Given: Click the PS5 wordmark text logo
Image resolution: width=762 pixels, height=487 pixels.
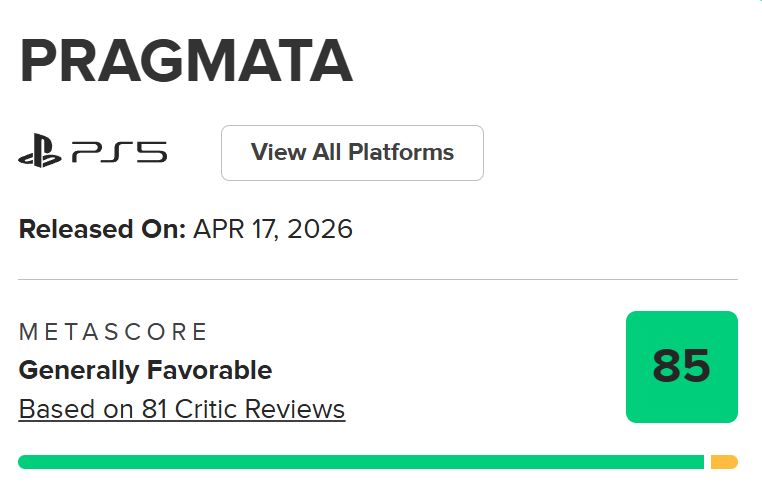Looking at the screenshot, I should (119, 153).
